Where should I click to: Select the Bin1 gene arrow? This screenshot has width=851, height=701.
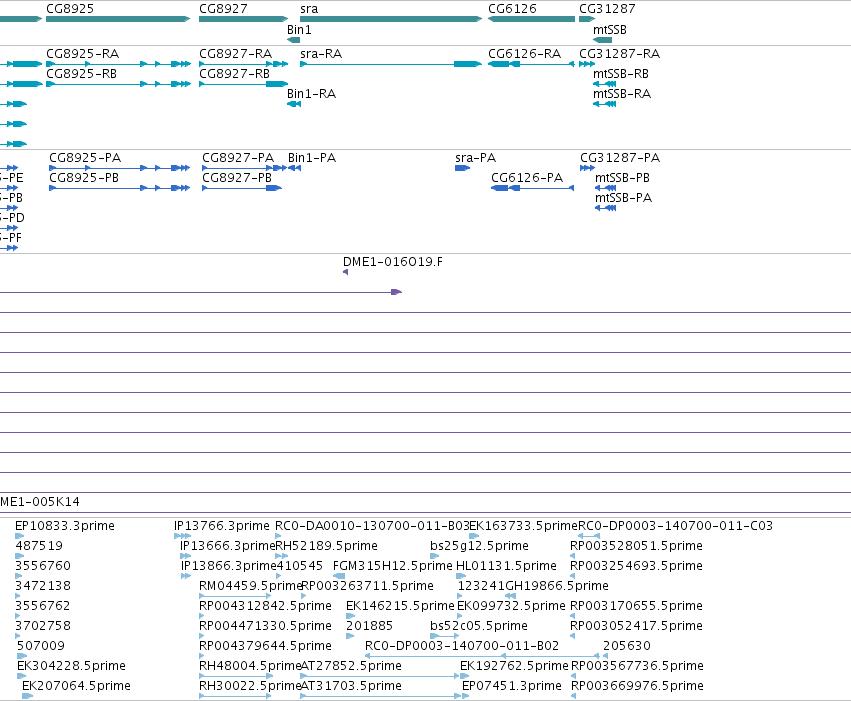(294, 40)
